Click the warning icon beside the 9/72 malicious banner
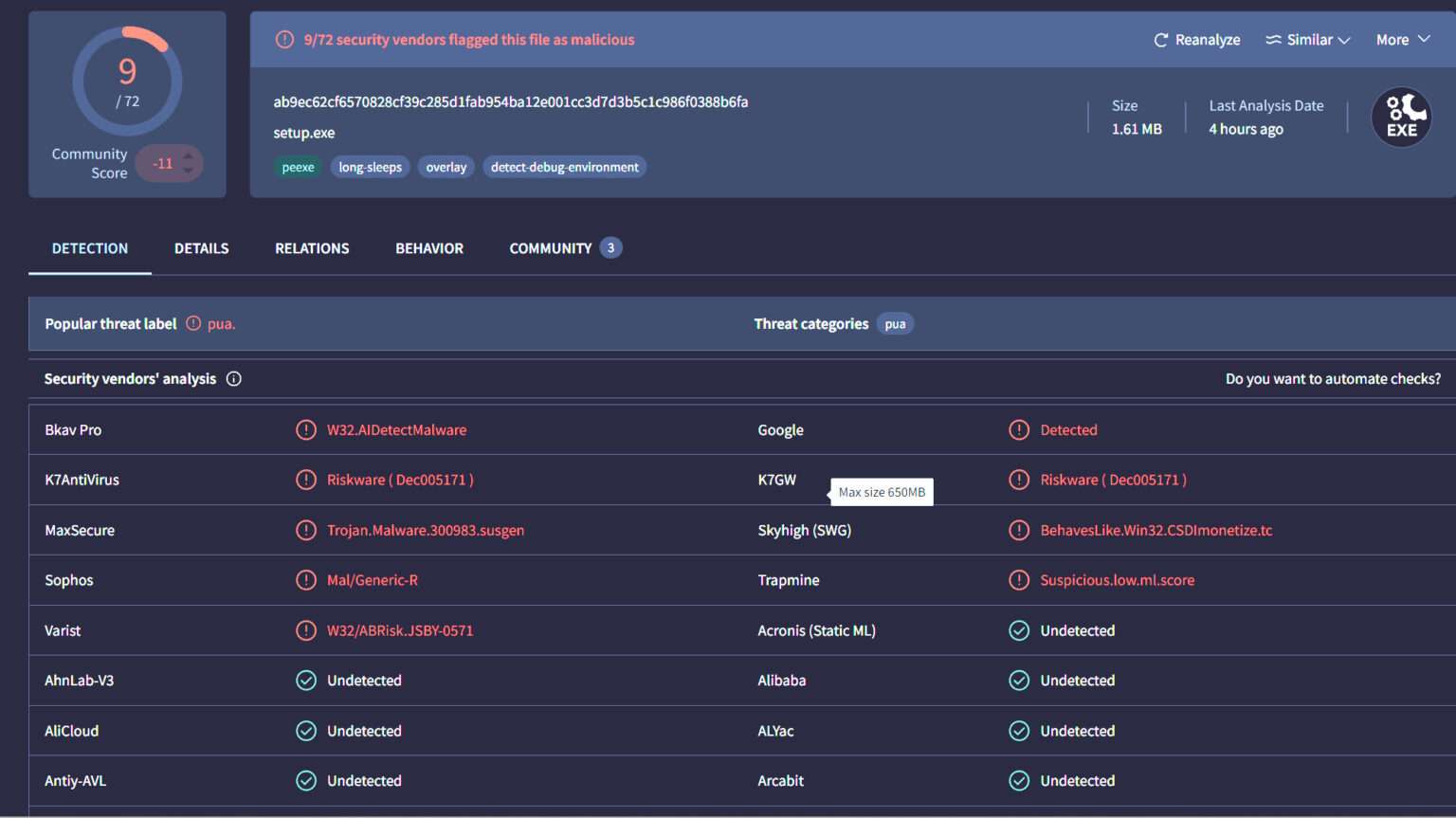This screenshot has height=818, width=1456. pyautogui.click(x=283, y=39)
